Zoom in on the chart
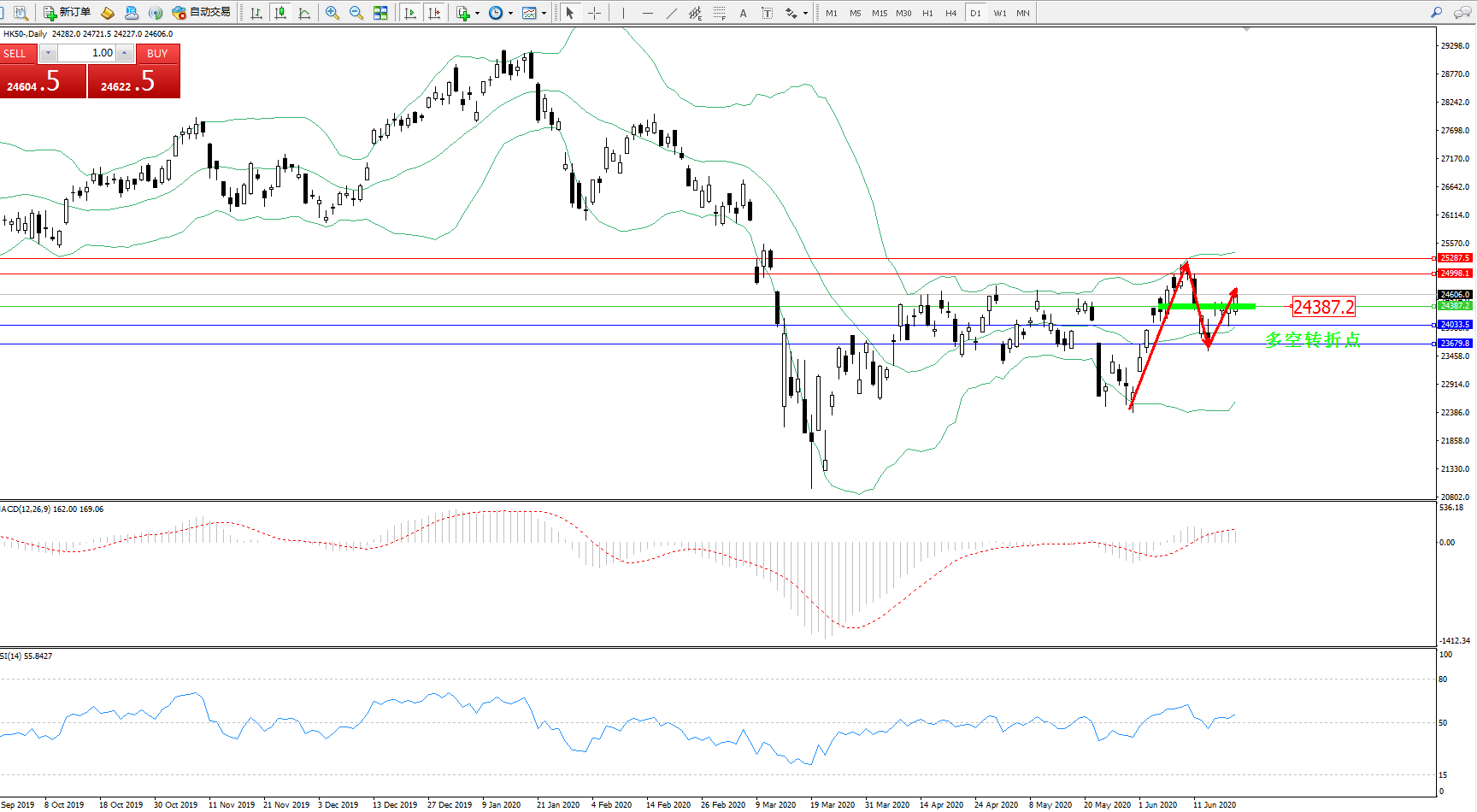1477x812 pixels. 332,13
